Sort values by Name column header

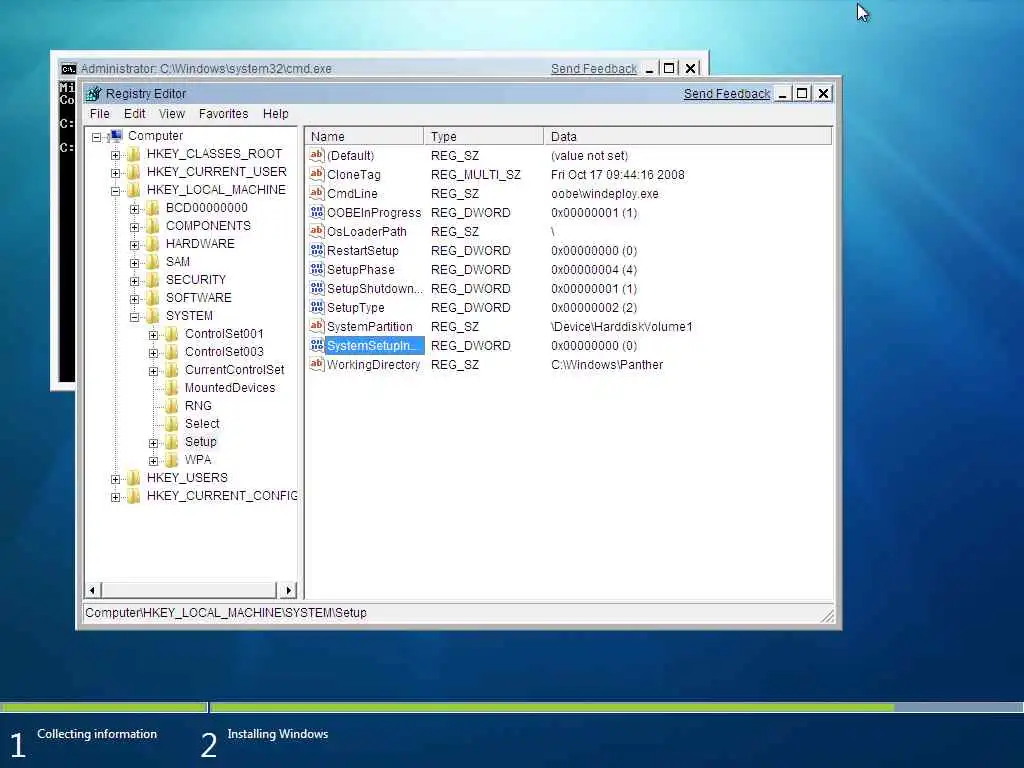(364, 136)
